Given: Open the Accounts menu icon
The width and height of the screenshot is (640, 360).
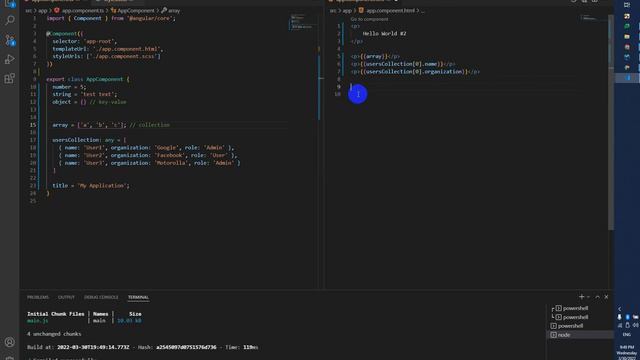Looking at the screenshot, I should click(9, 342).
